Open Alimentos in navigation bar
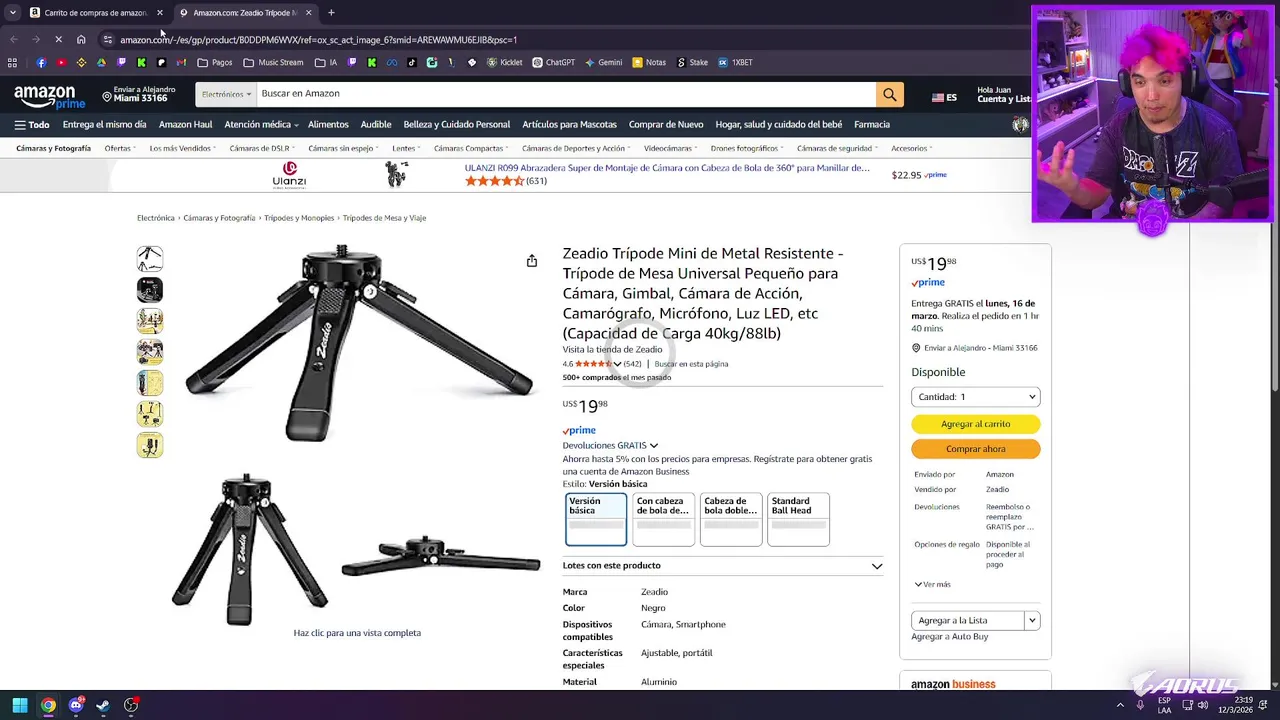The height and width of the screenshot is (720, 1280). 328,125
